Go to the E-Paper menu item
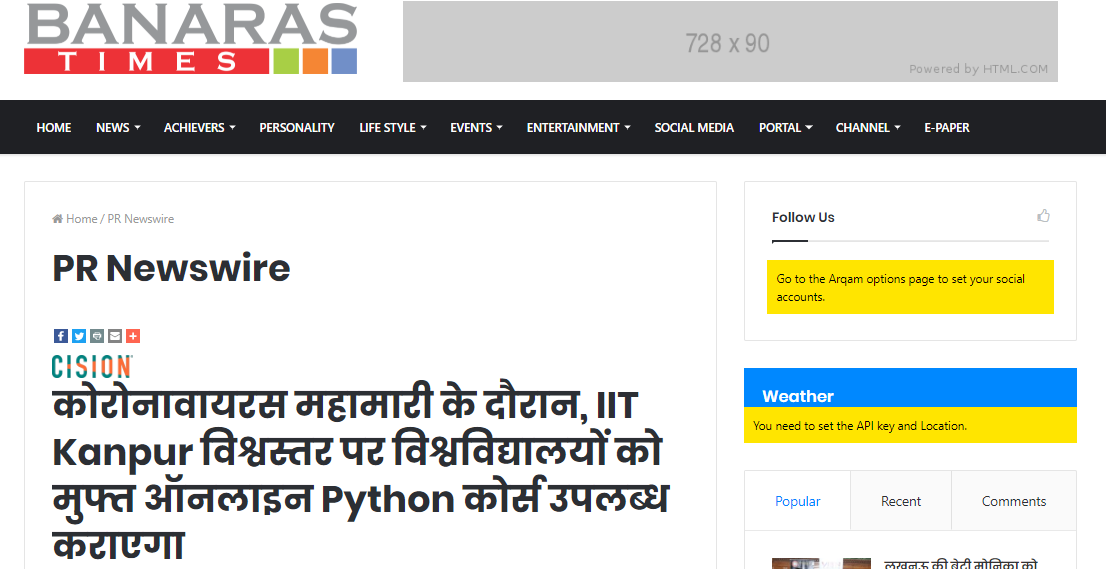1106x569 pixels. 946,128
